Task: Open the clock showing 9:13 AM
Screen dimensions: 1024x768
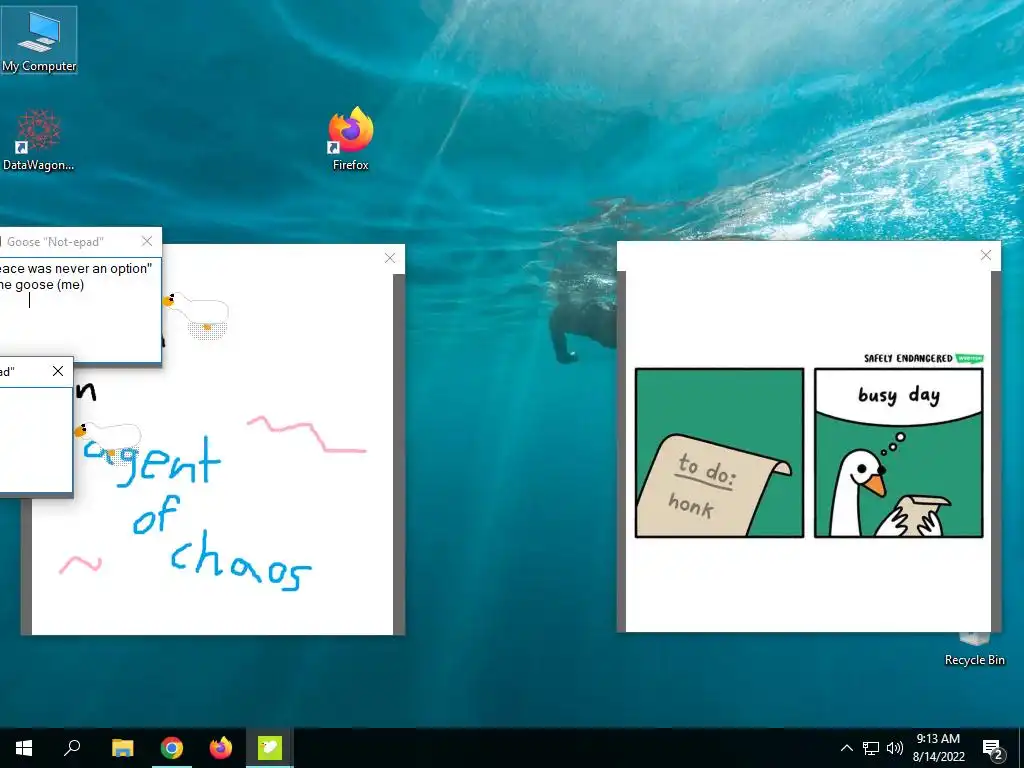Action: (x=938, y=748)
